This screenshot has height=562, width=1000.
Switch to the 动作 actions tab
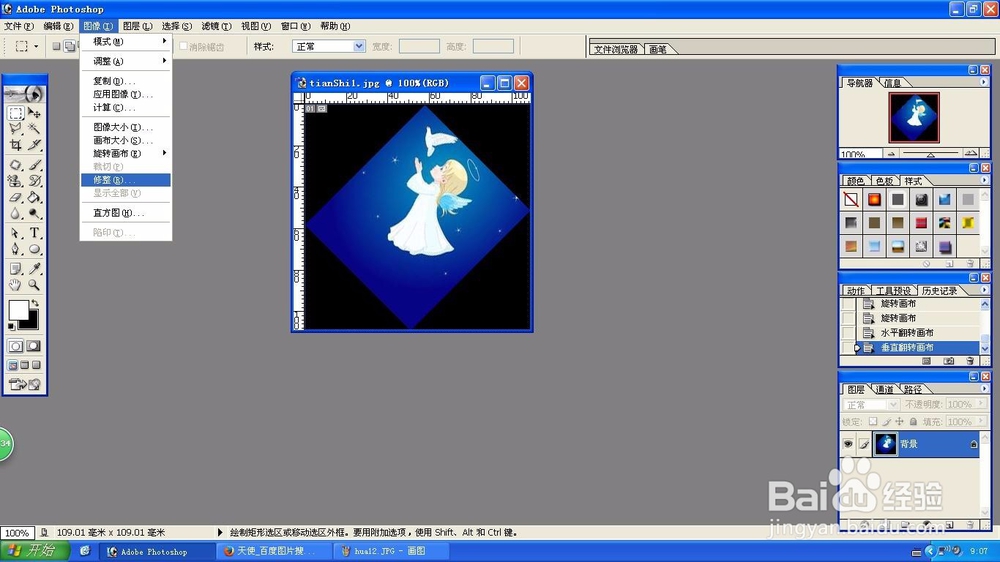coord(856,291)
